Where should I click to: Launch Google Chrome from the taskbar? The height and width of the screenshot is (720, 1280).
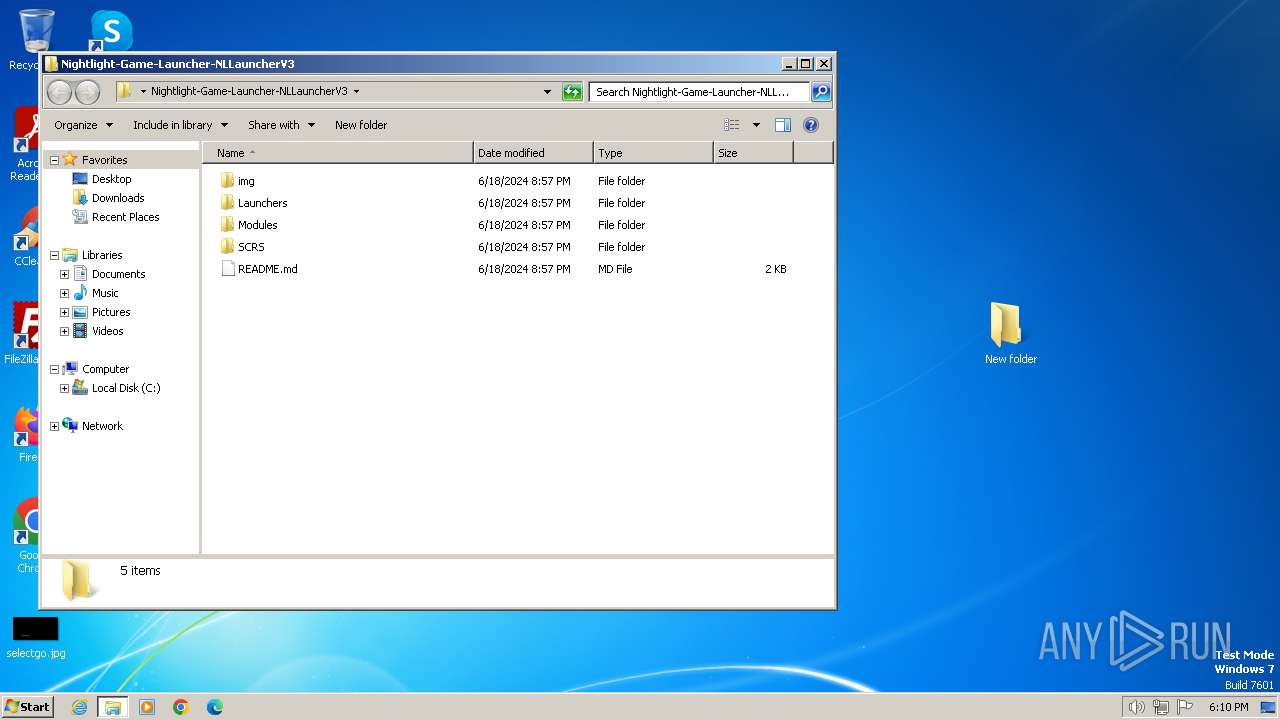pos(181,707)
